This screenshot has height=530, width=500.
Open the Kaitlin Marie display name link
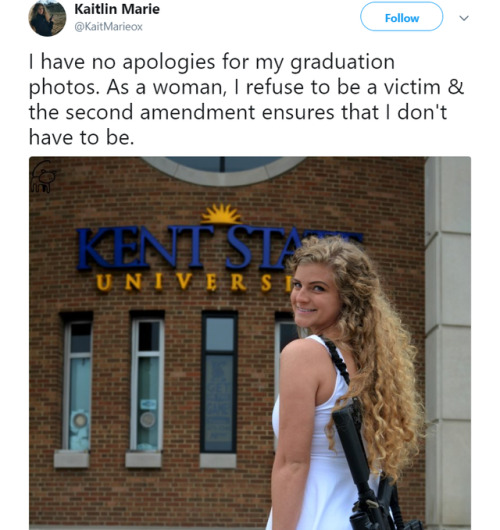coord(117,9)
